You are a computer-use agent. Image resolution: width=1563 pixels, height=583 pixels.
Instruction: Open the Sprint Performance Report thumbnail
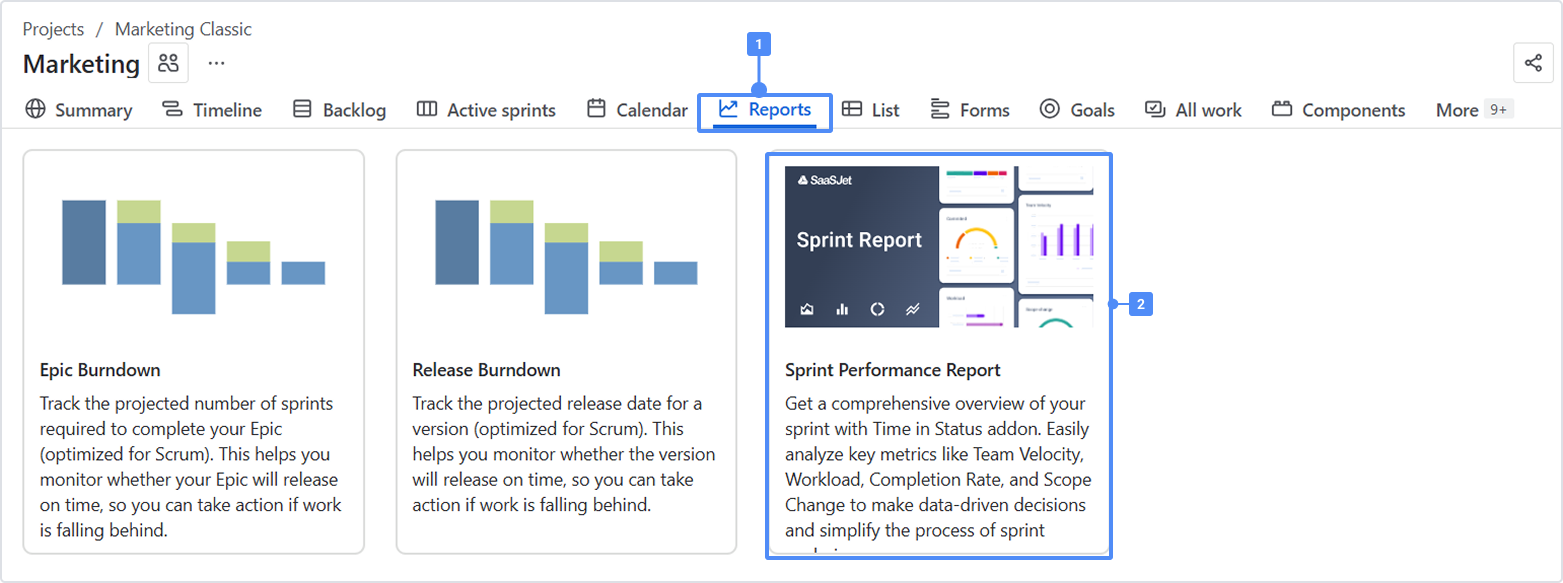click(939, 246)
